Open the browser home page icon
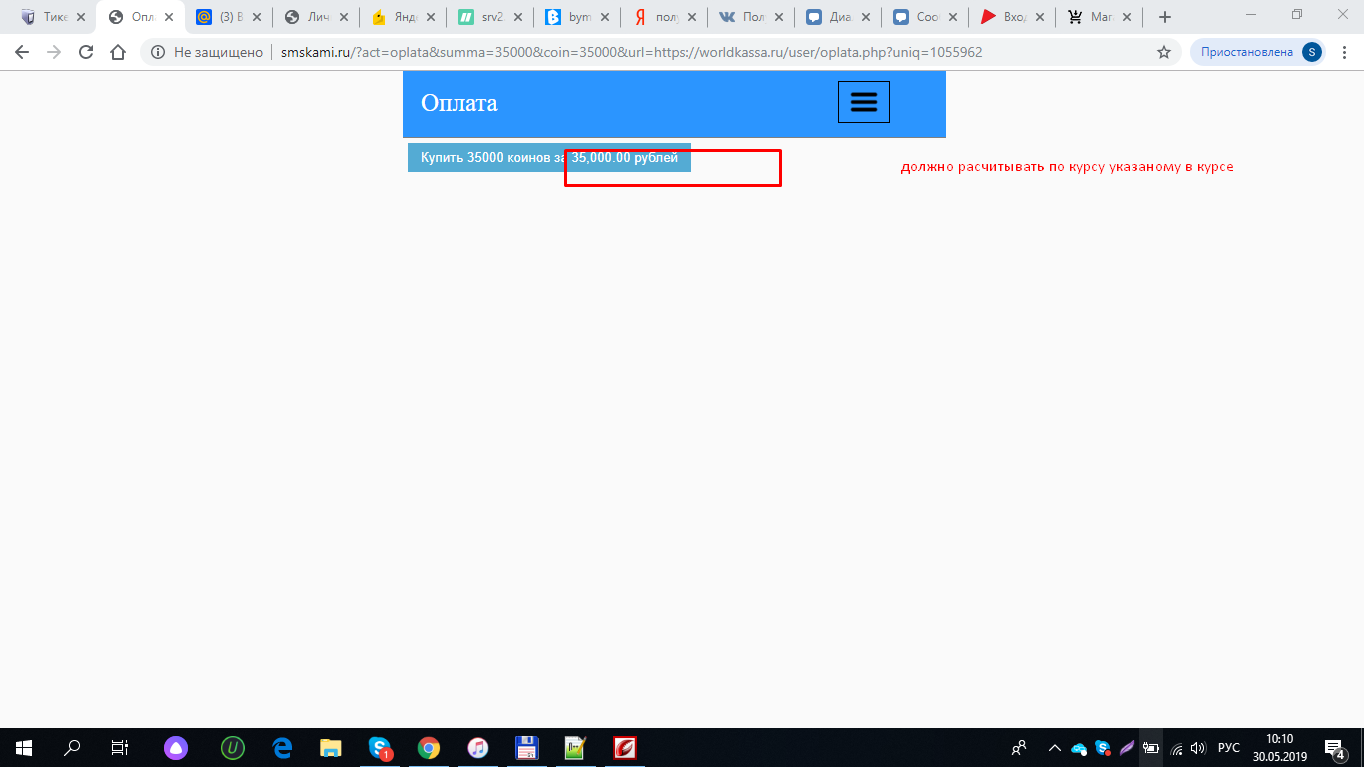 pos(118,52)
